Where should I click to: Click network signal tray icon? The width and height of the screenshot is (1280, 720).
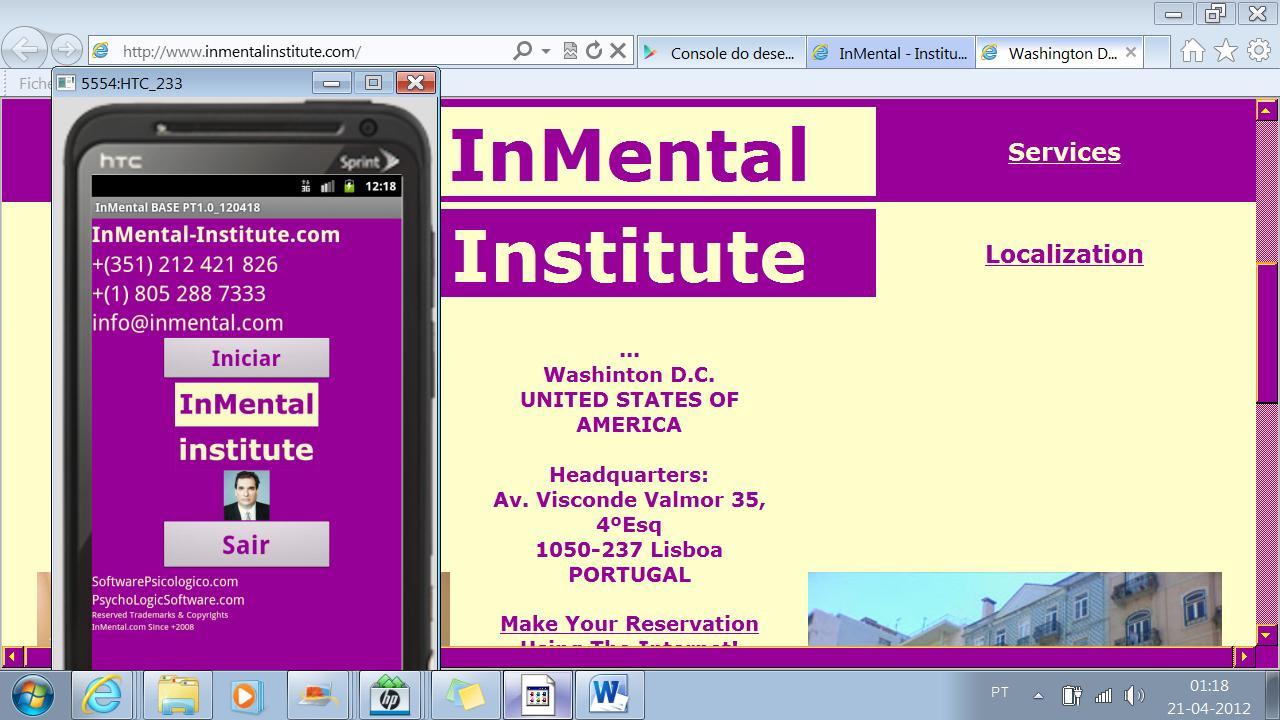tap(1103, 695)
